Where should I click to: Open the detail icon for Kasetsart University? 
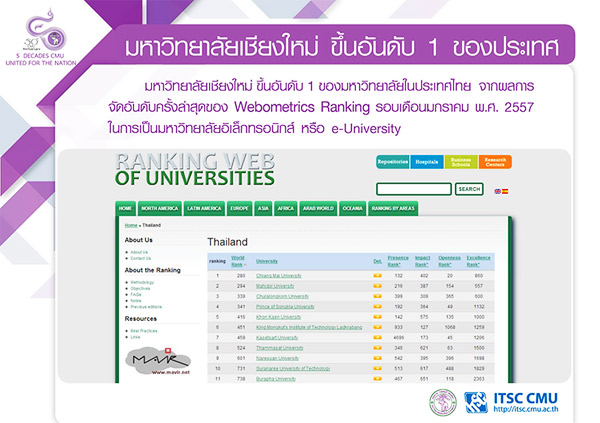377,338
